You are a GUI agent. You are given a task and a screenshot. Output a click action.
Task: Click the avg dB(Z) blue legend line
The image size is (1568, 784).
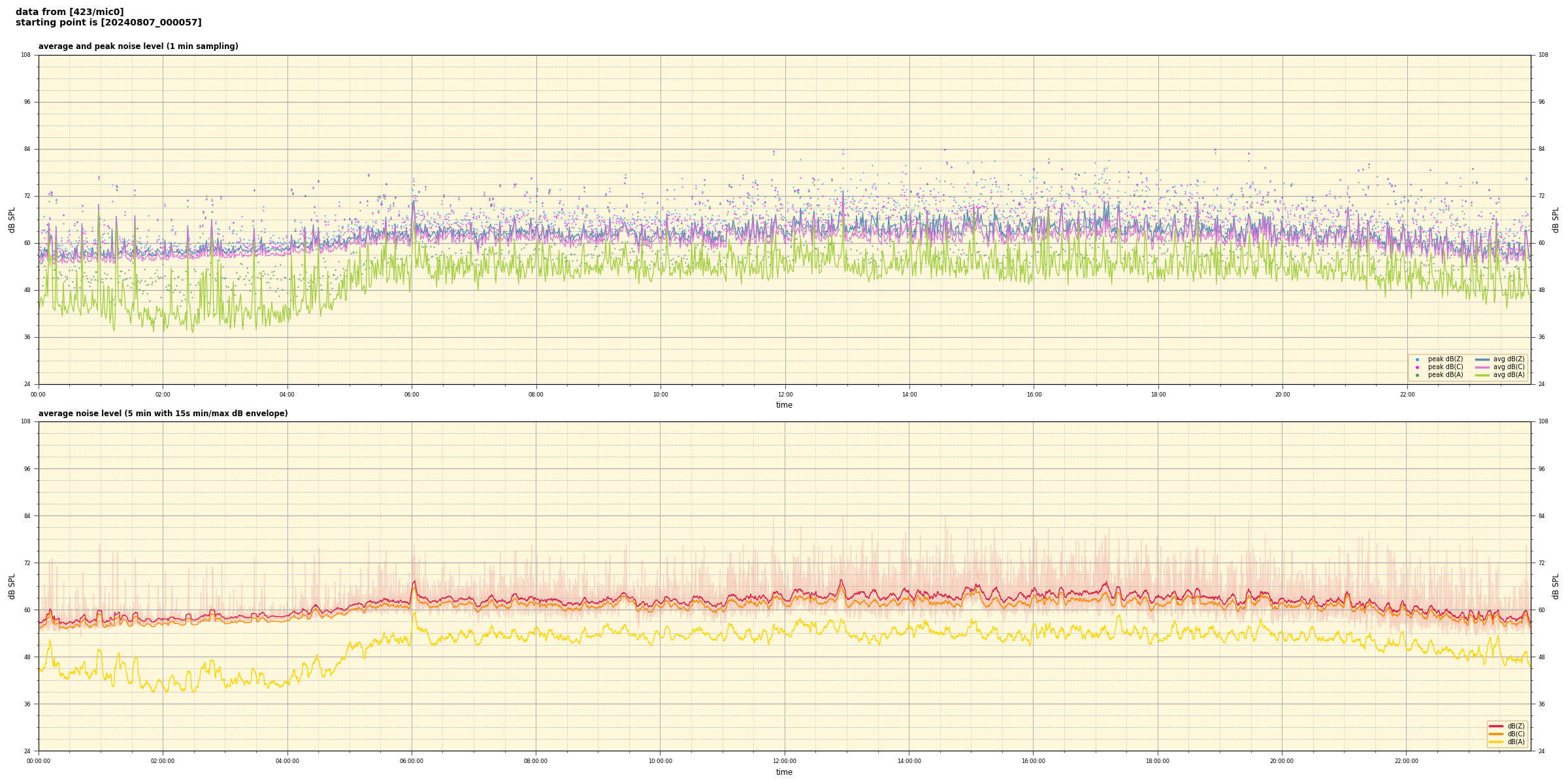pos(1482,359)
